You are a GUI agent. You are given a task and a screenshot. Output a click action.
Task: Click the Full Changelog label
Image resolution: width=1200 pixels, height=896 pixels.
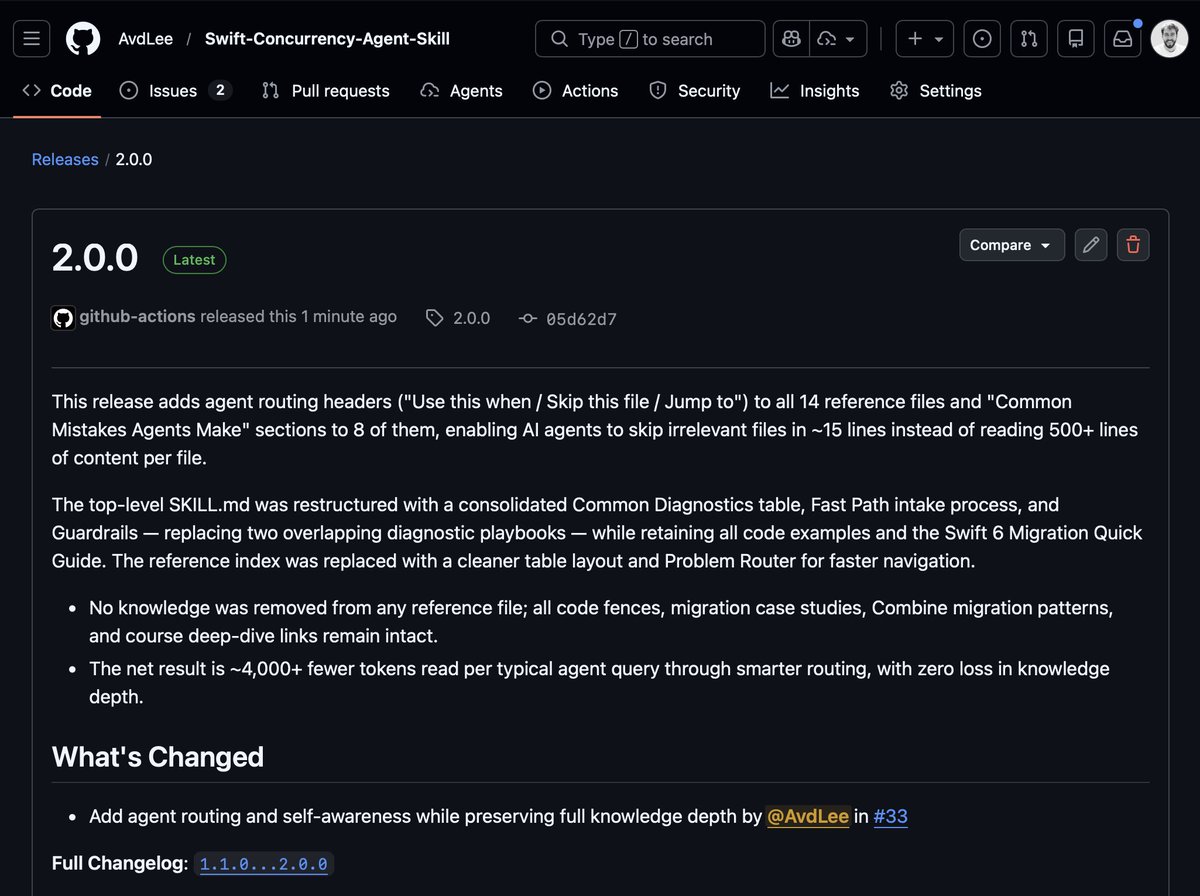[x=121, y=863]
